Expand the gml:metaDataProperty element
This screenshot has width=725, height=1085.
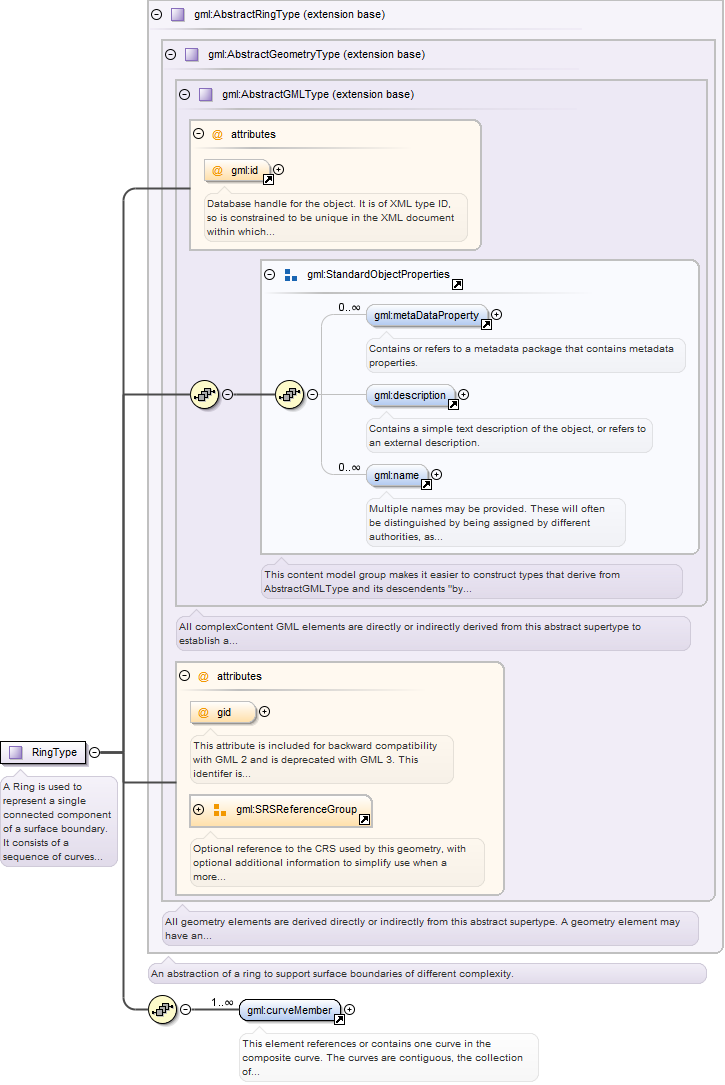point(497,315)
